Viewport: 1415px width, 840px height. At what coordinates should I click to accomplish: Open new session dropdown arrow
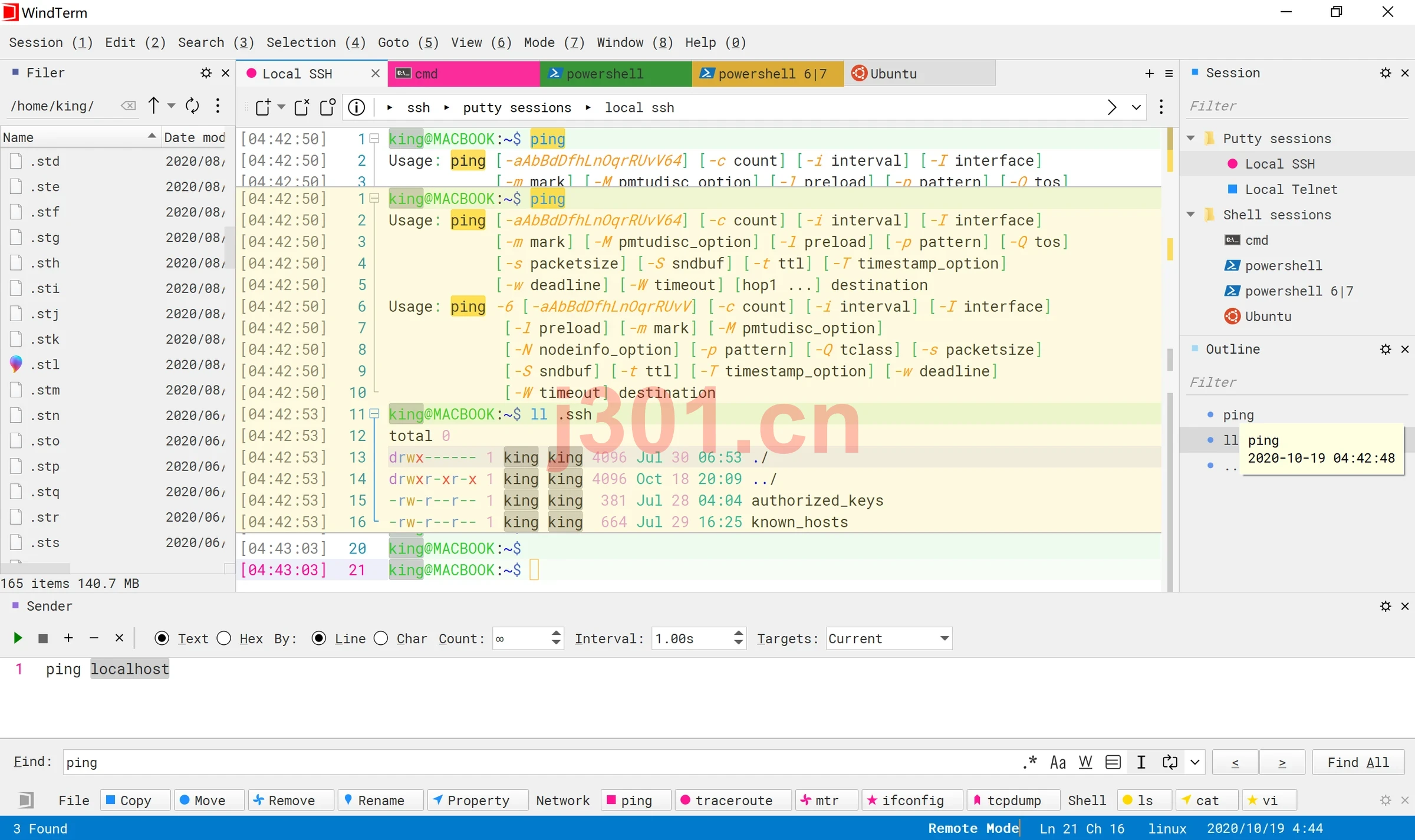281,107
